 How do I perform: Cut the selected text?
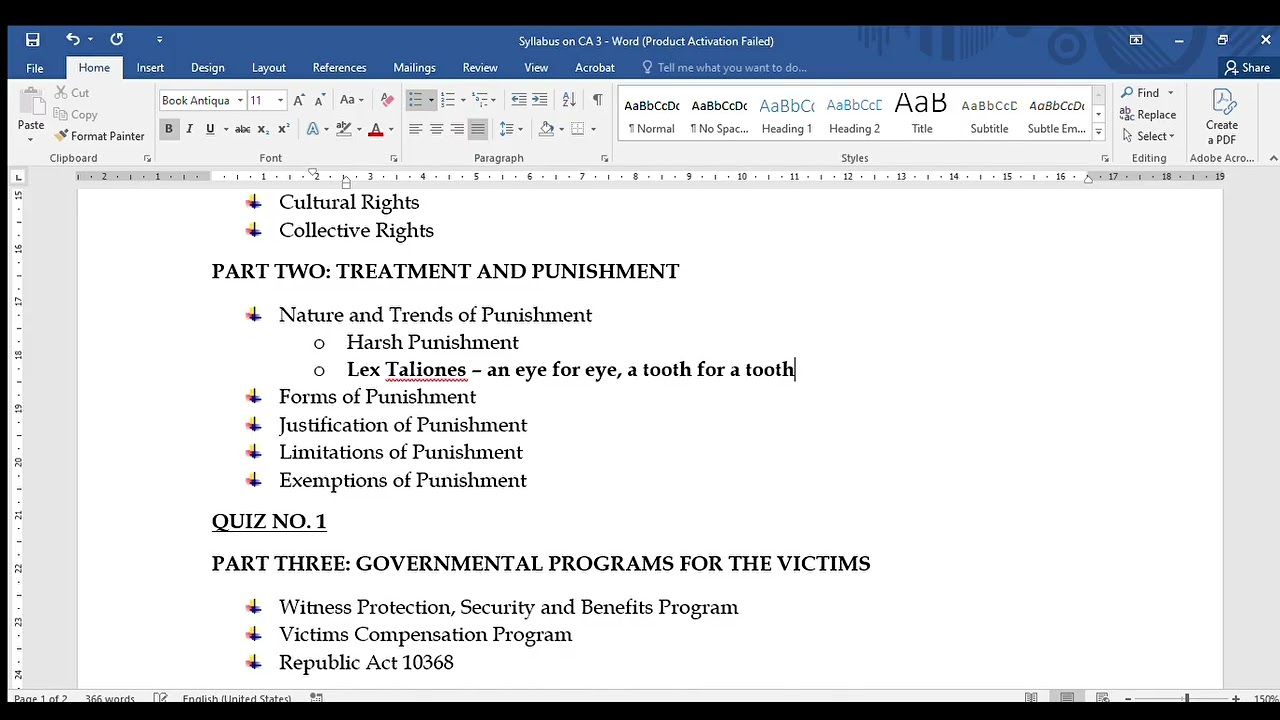point(72,93)
